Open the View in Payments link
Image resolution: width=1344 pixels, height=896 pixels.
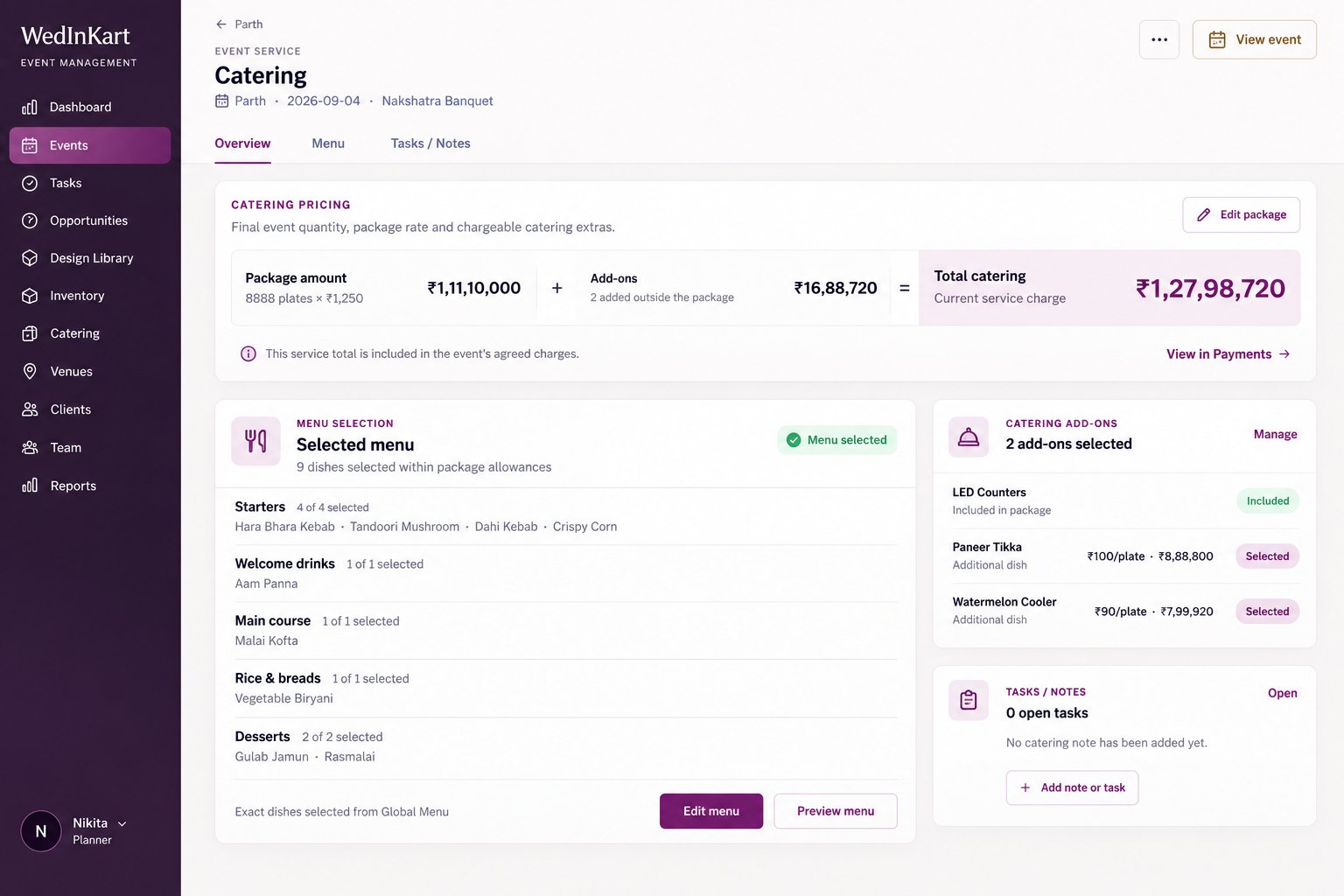pyautogui.click(x=1228, y=353)
